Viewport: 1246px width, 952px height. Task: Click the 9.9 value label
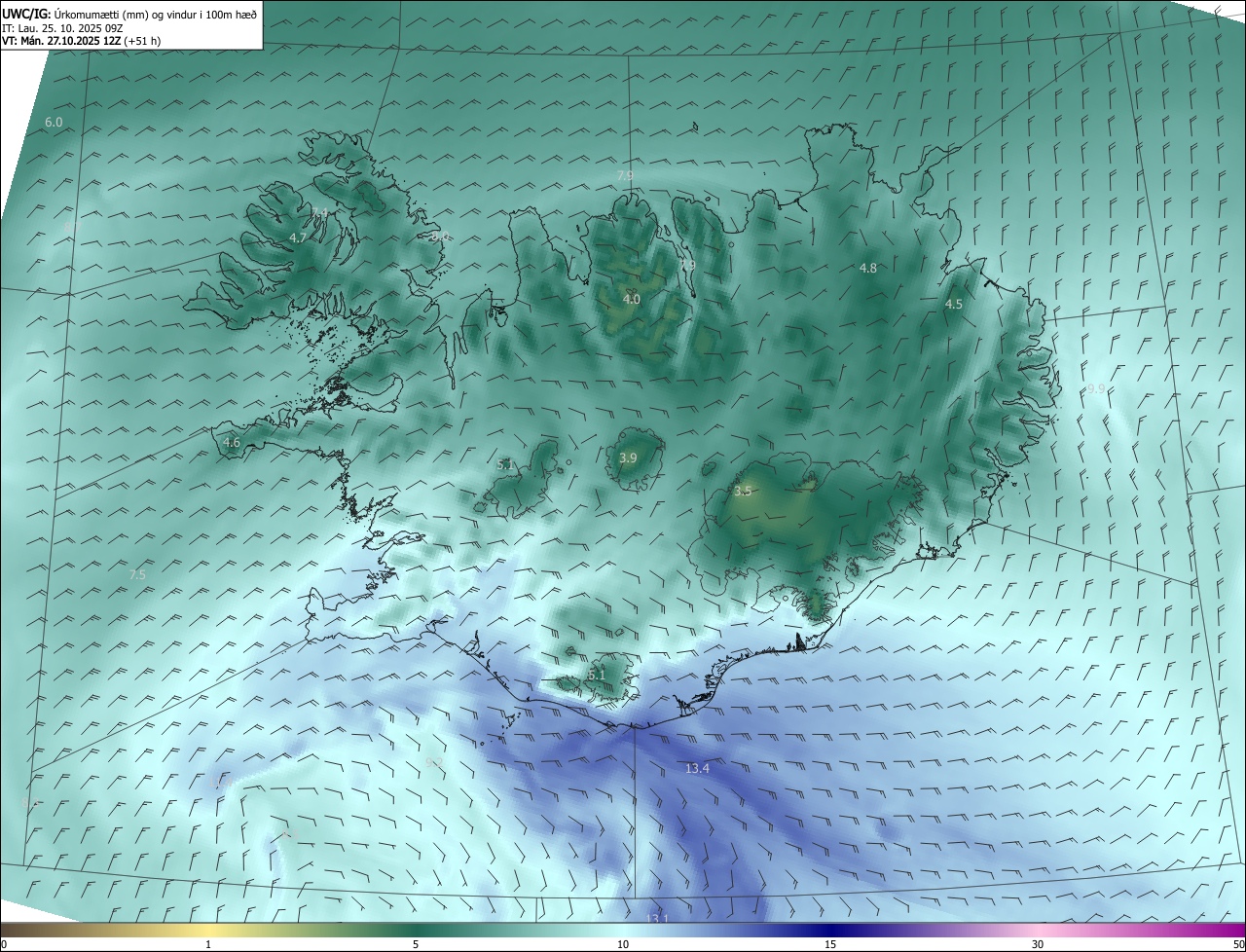[1096, 389]
